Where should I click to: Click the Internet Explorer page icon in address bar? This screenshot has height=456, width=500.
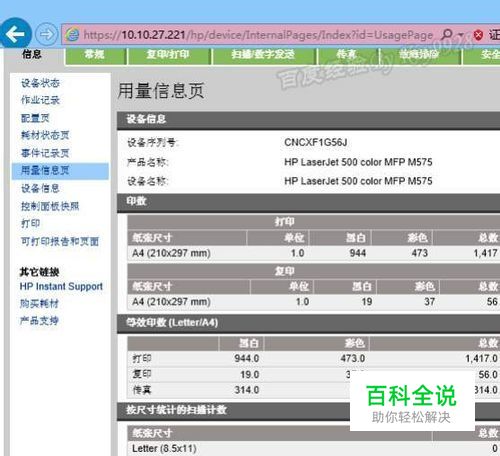[x=72, y=35]
